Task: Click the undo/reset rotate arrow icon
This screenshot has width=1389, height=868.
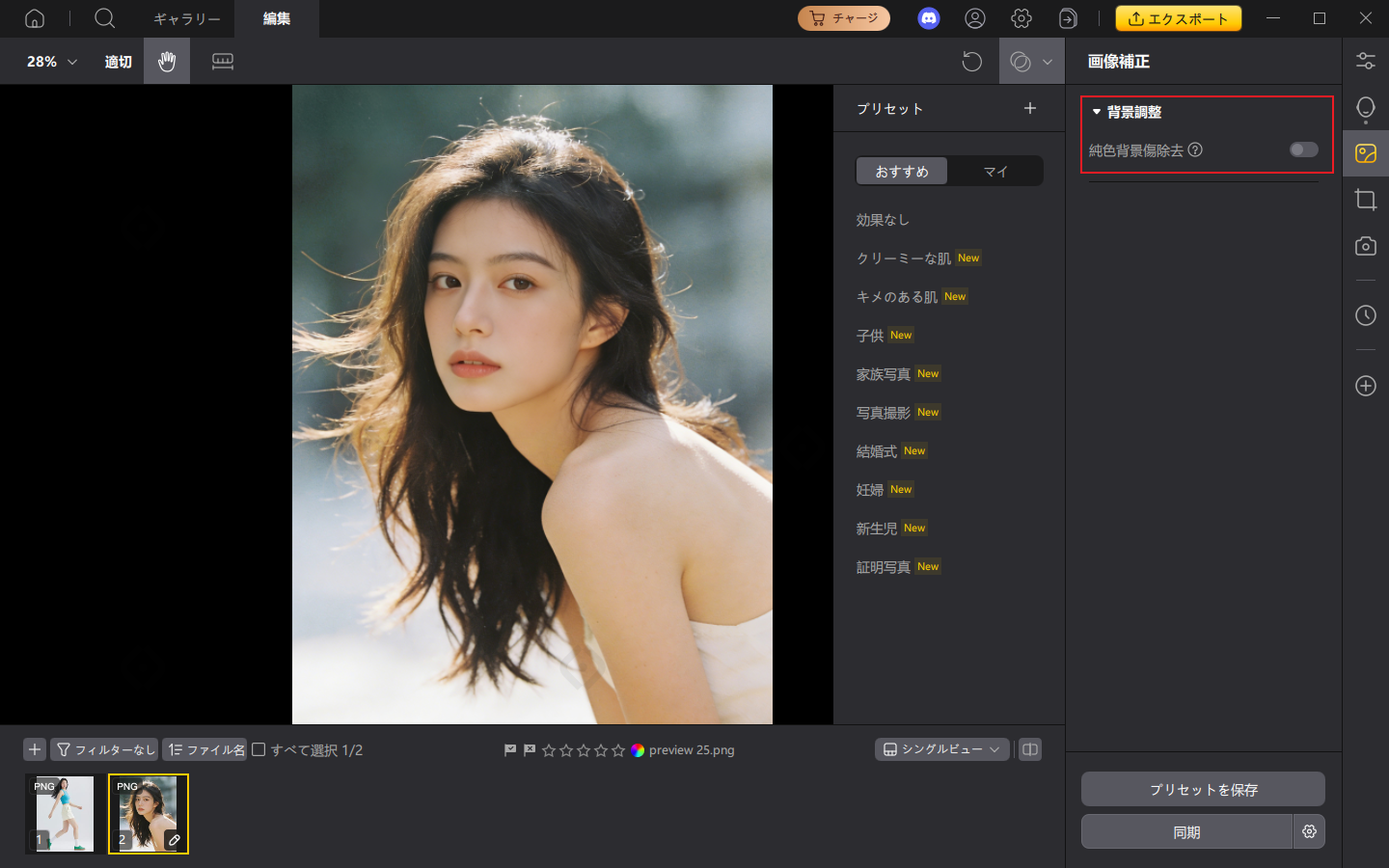Action: (971, 62)
